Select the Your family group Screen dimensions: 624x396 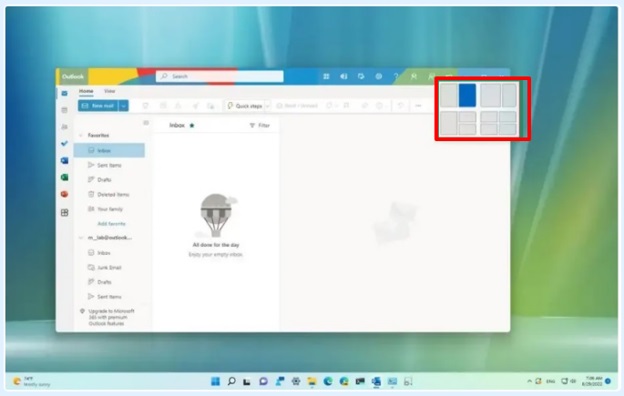[x=109, y=209]
